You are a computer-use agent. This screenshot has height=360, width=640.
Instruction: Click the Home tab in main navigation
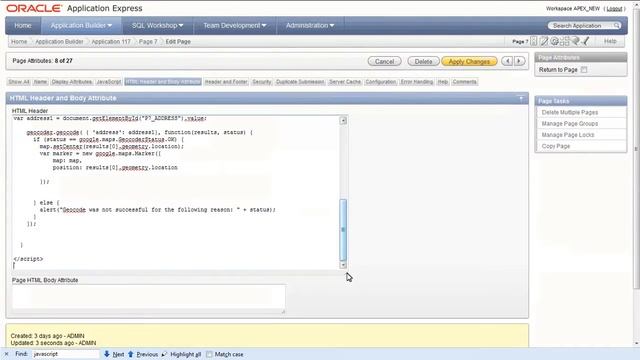(x=23, y=25)
